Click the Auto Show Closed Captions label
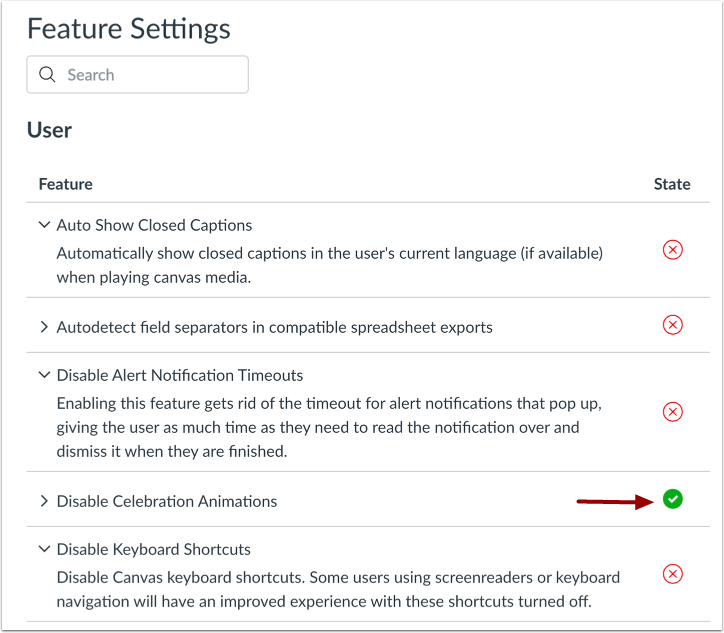The image size is (724, 633). pos(154,225)
